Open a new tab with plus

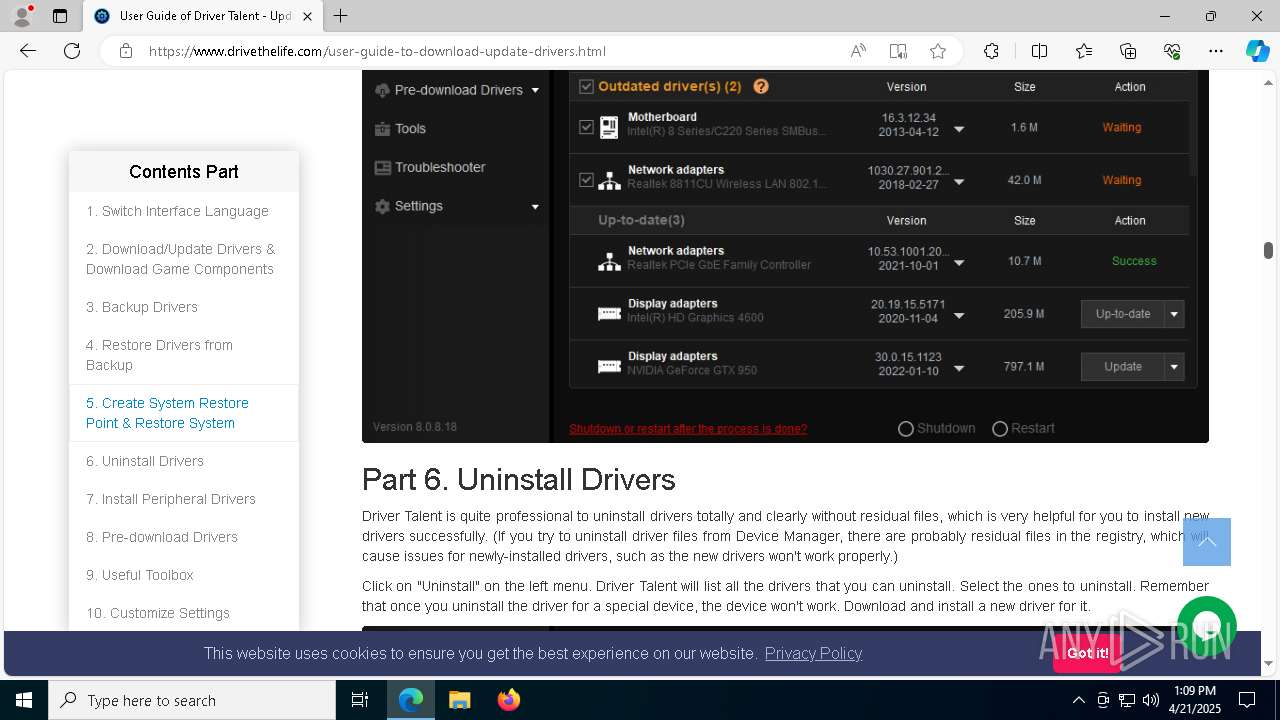click(341, 16)
